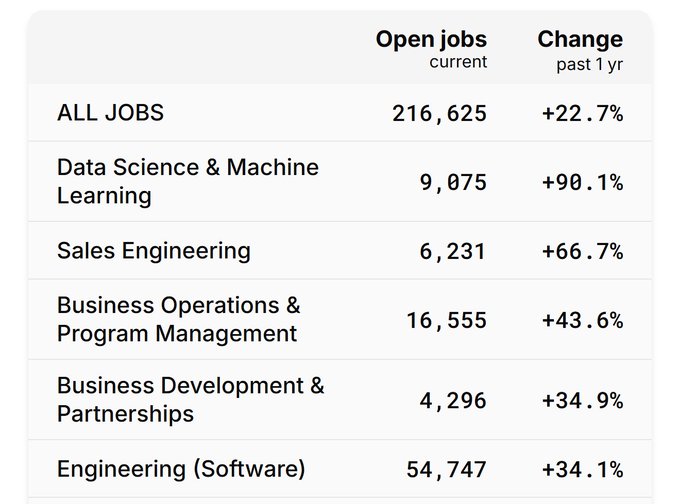
Task: Select Business Development & Partnerships row
Action: coord(190,399)
